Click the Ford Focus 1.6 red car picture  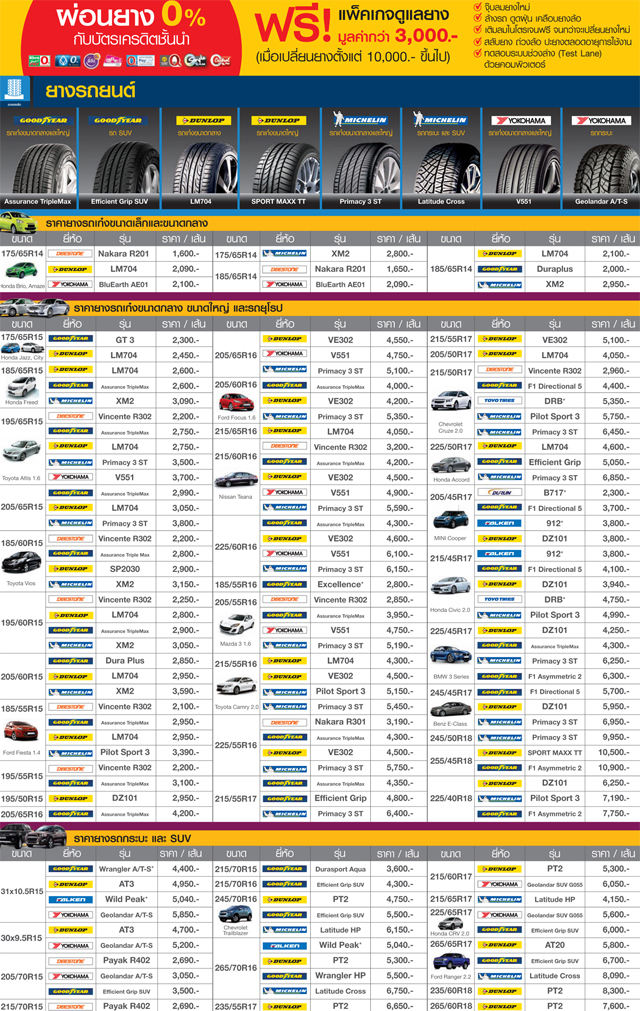pos(235,402)
